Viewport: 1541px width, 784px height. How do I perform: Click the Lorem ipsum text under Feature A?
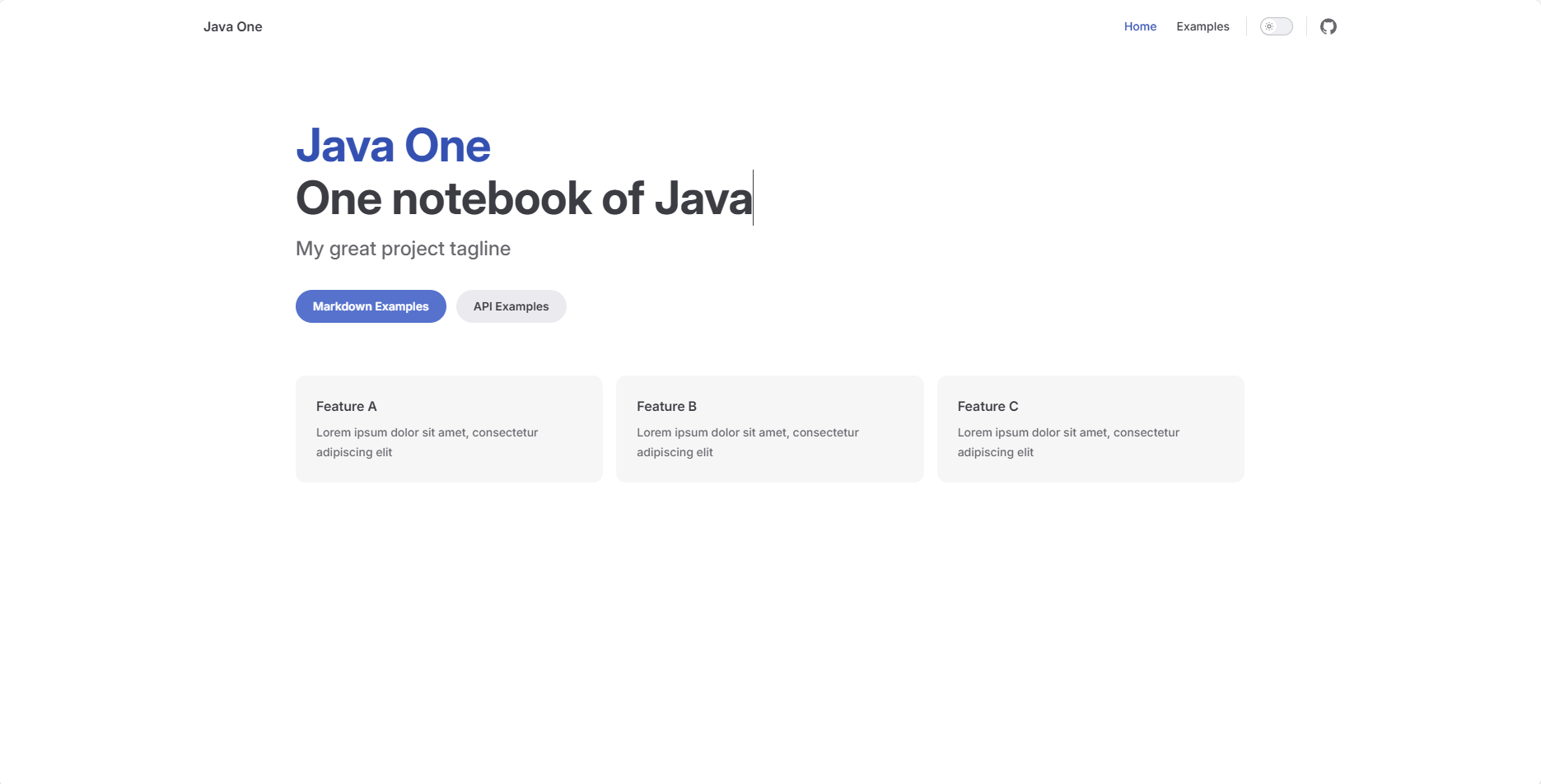click(427, 442)
